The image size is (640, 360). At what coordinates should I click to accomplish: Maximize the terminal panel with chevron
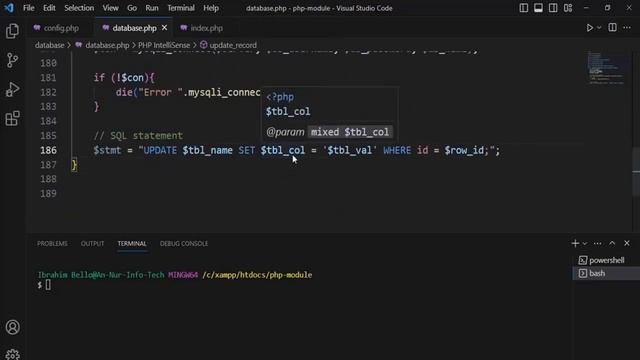612,243
